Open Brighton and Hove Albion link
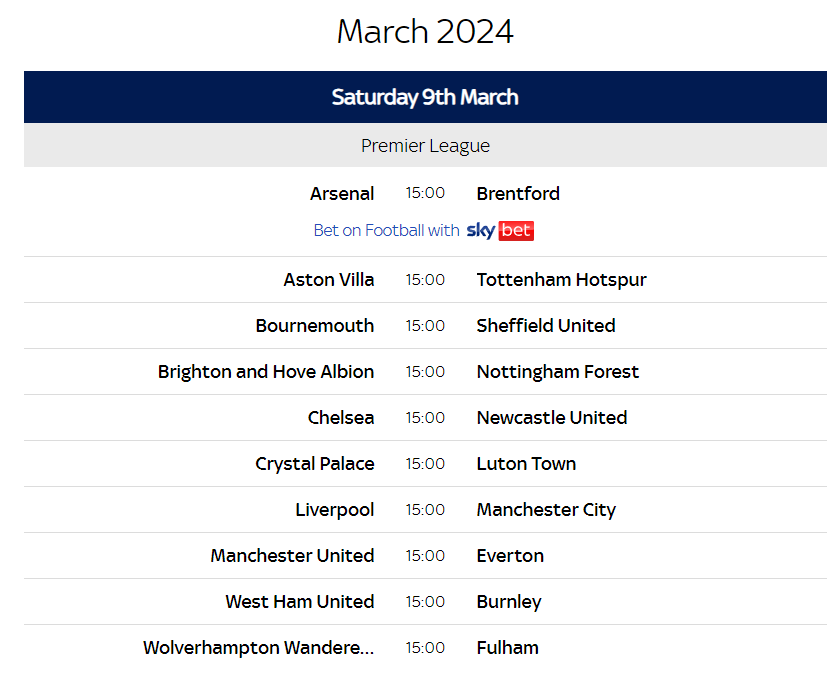Screen dimensions: 836x677 (x=266, y=372)
